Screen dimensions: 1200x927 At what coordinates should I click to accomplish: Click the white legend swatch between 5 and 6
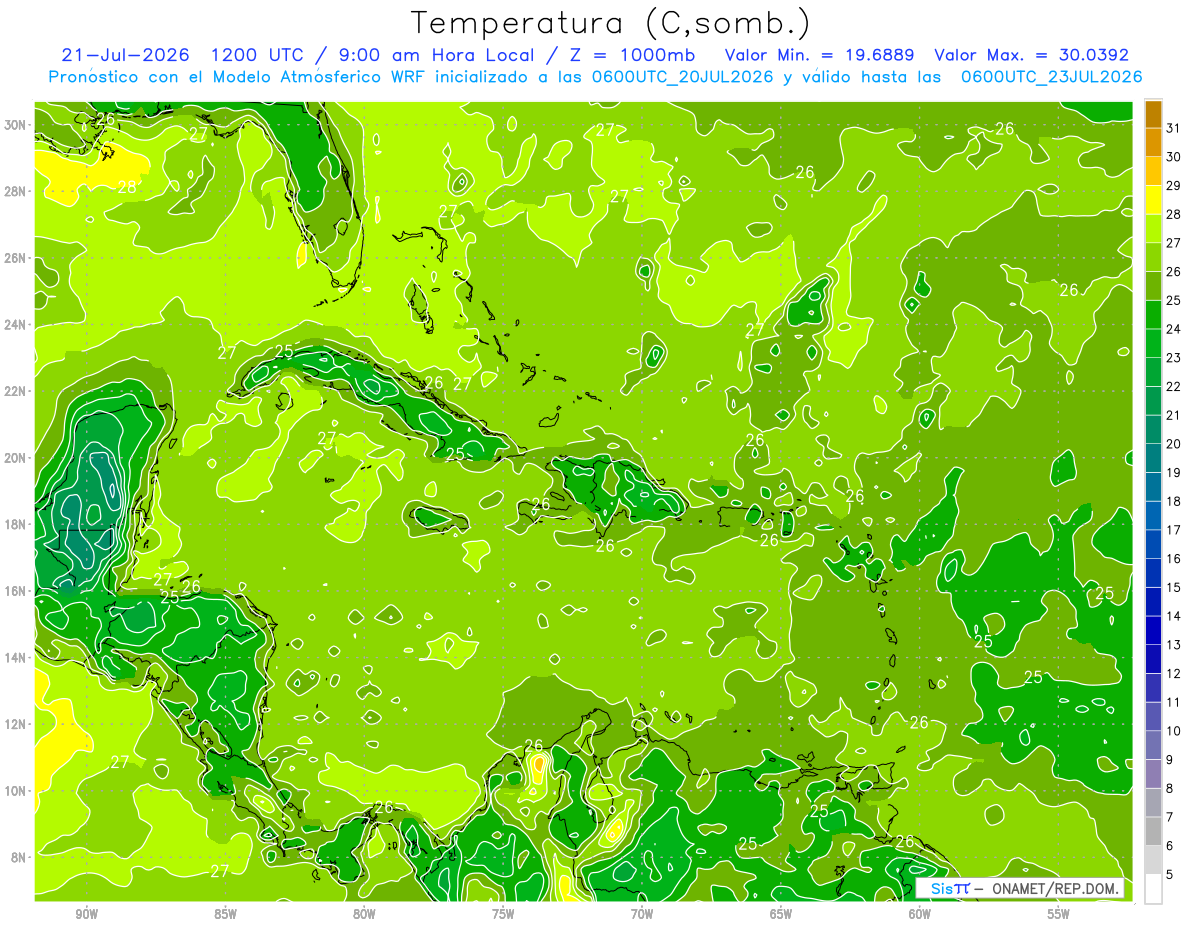point(1153,860)
